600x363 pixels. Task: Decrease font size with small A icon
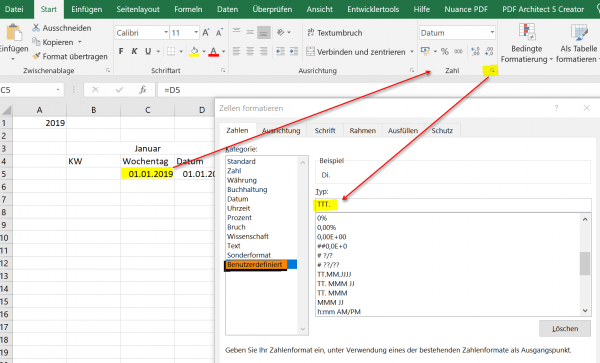coord(219,33)
